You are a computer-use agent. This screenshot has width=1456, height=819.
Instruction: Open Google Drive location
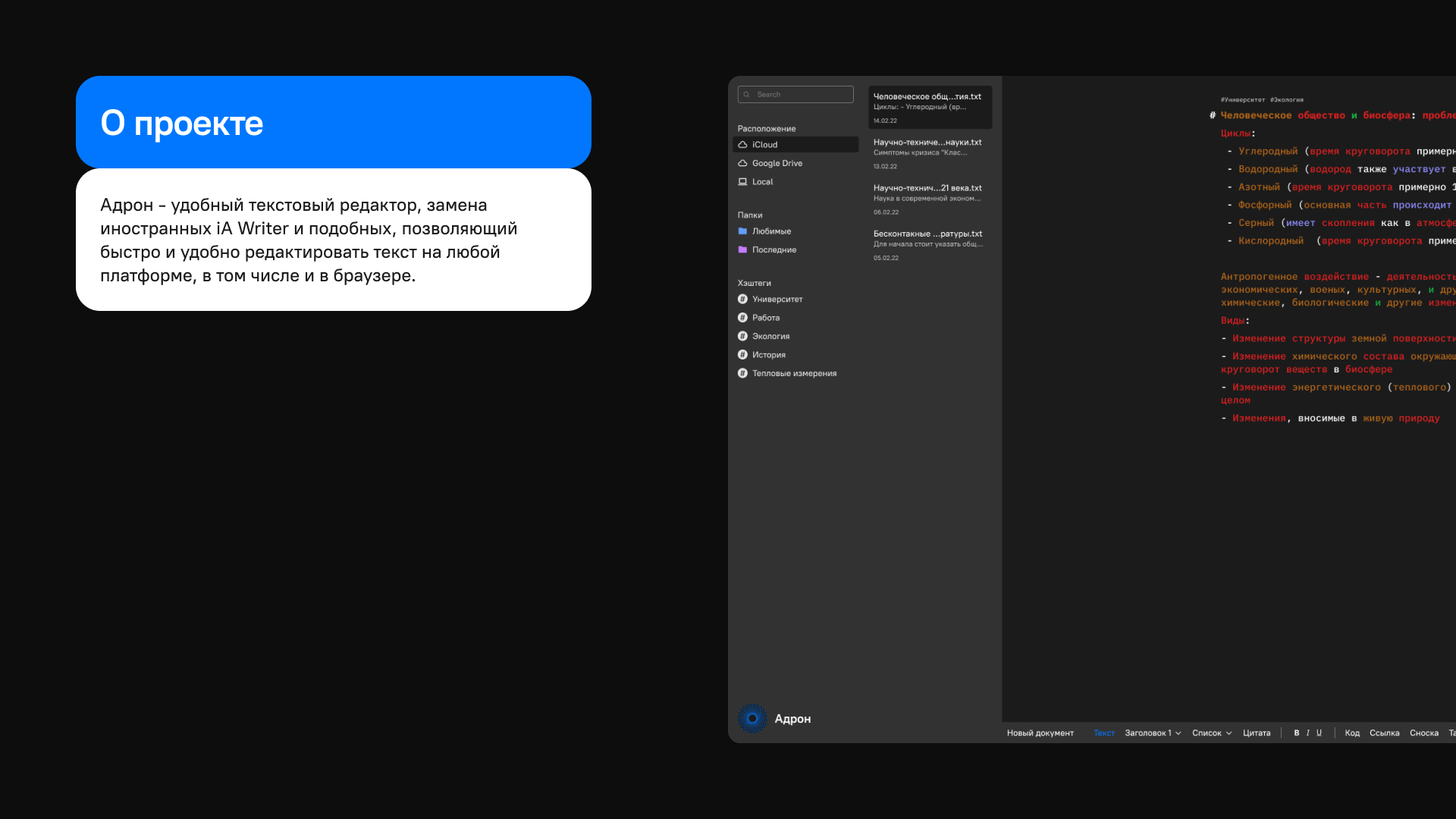(x=777, y=163)
